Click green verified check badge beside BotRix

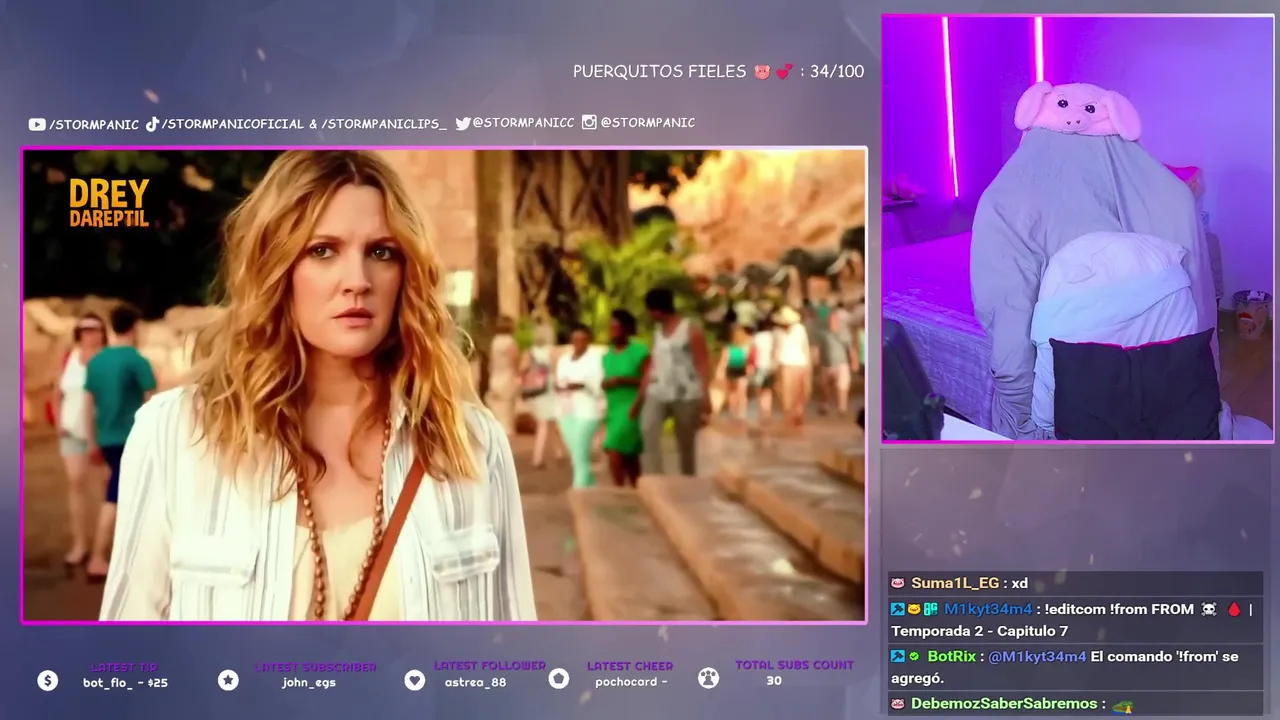(x=914, y=657)
